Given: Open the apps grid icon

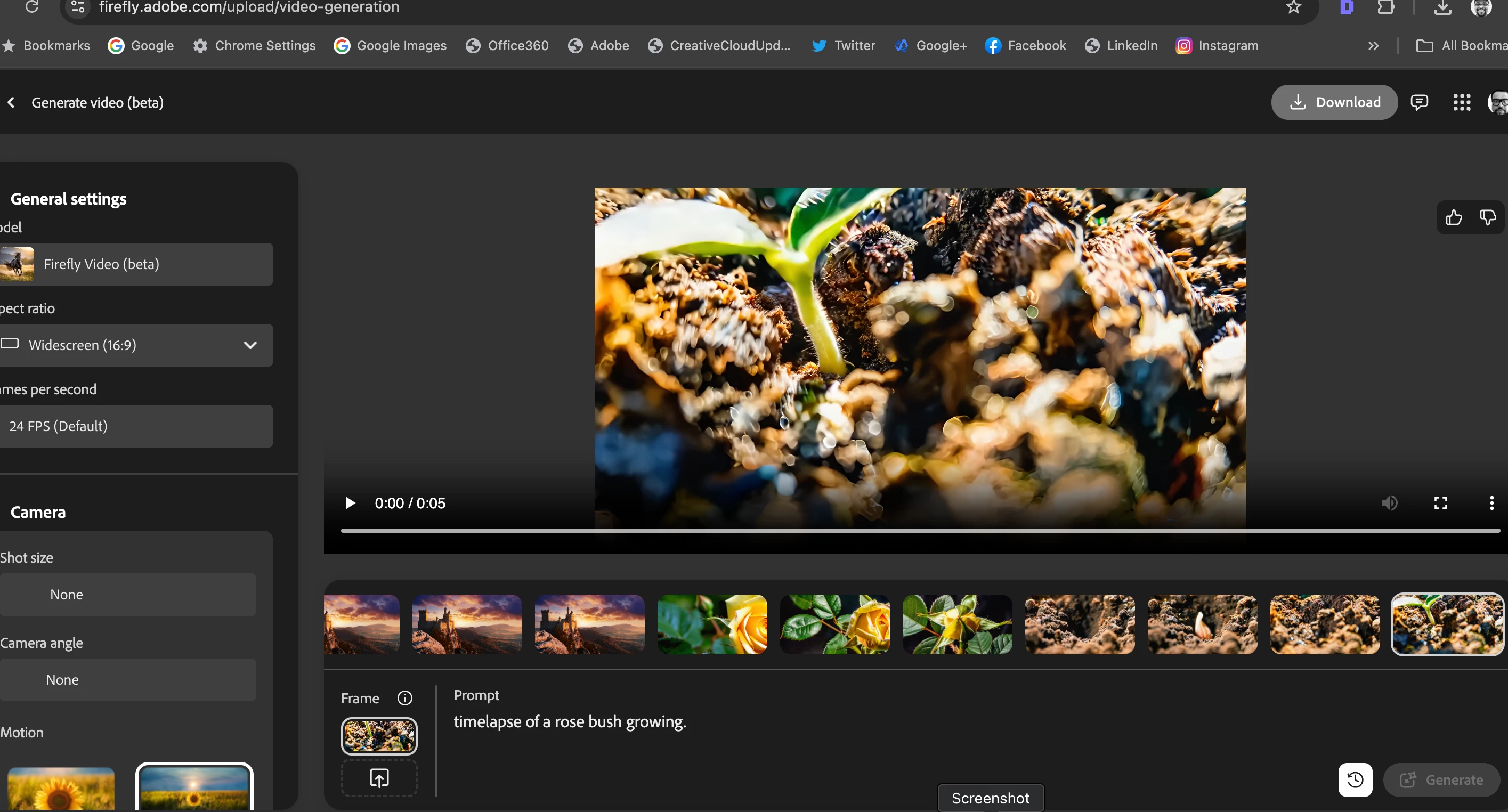Looking at the screenshot, I should click(1462, 102).
